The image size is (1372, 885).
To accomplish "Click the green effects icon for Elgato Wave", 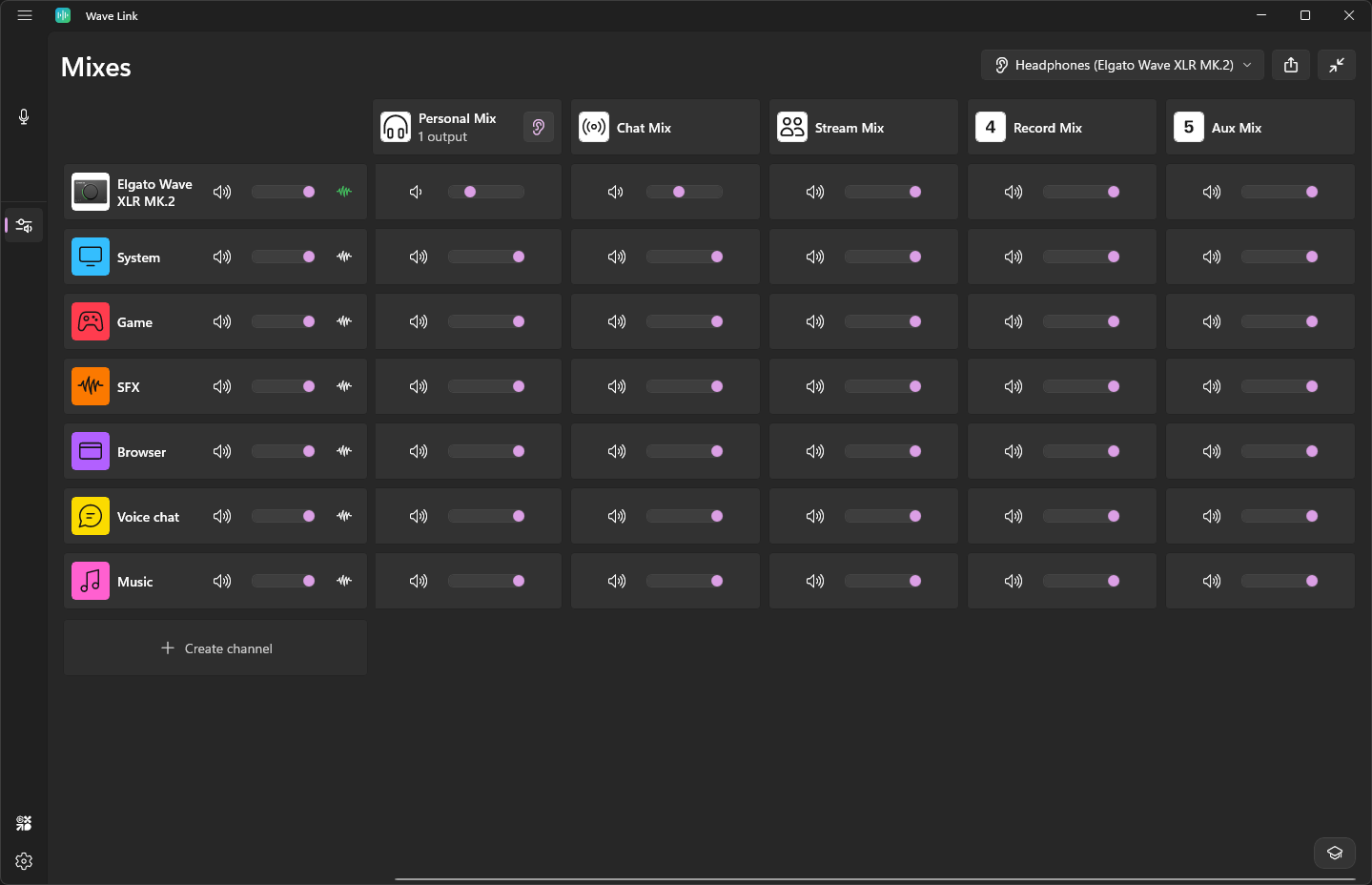I will point(344,192).
